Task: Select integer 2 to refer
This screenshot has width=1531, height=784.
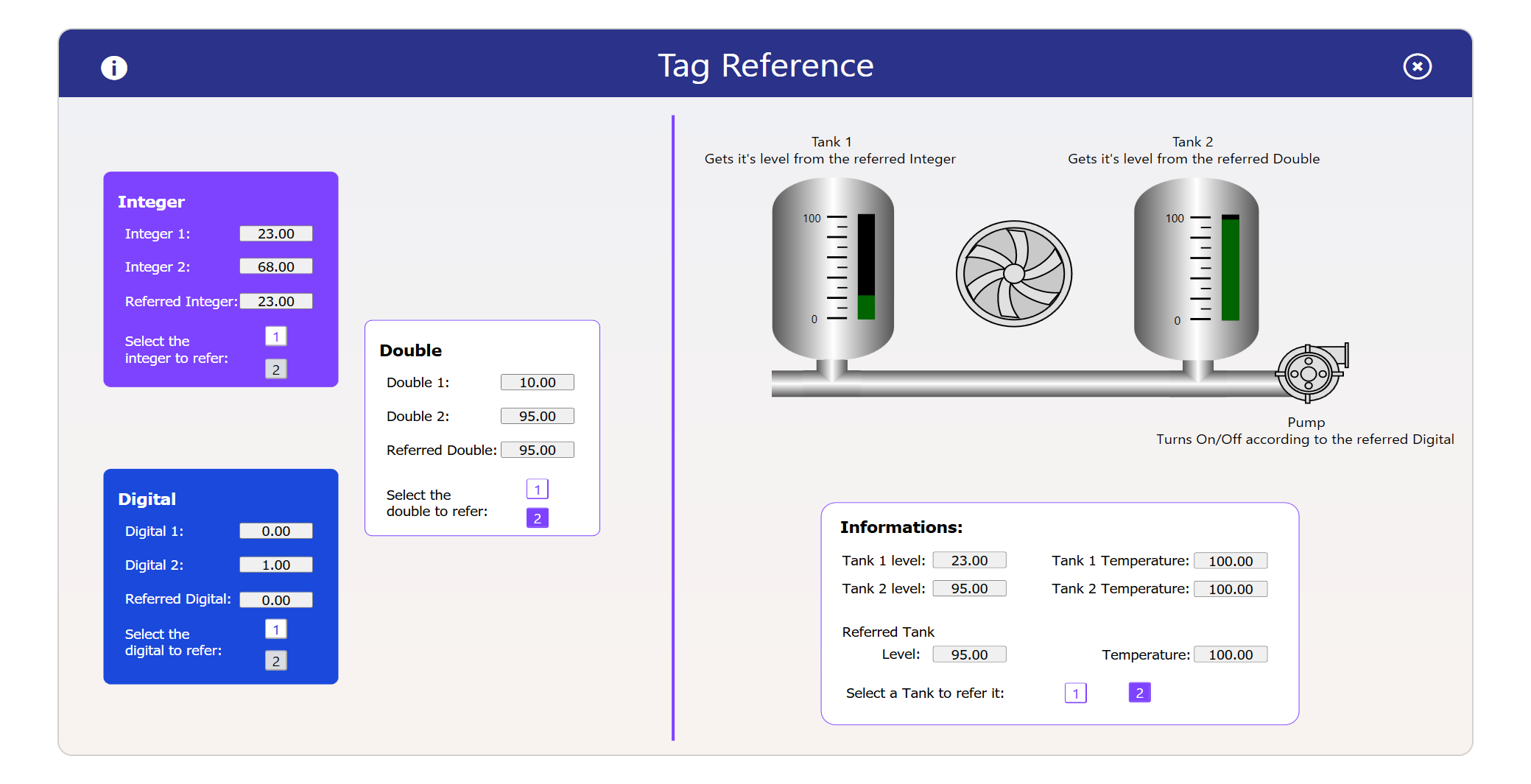Action: click(x=275, y=369)
